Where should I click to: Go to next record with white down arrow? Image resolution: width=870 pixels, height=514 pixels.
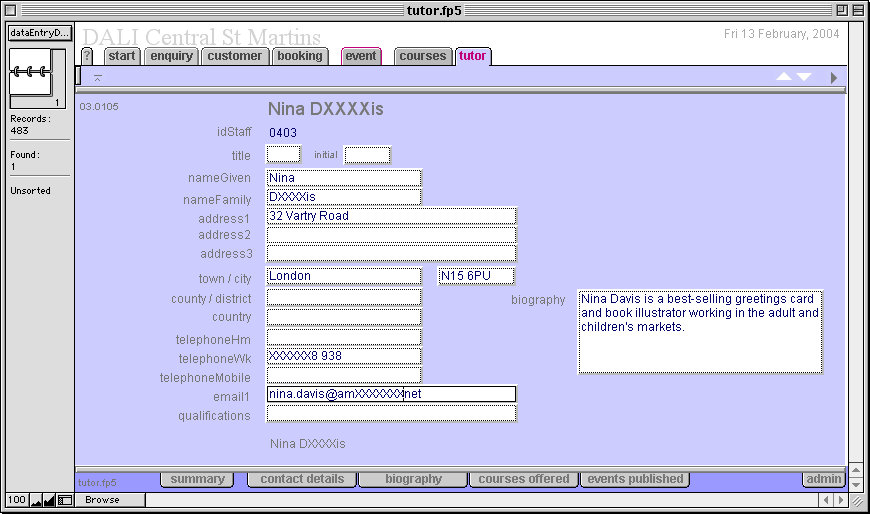pos(804,77)
